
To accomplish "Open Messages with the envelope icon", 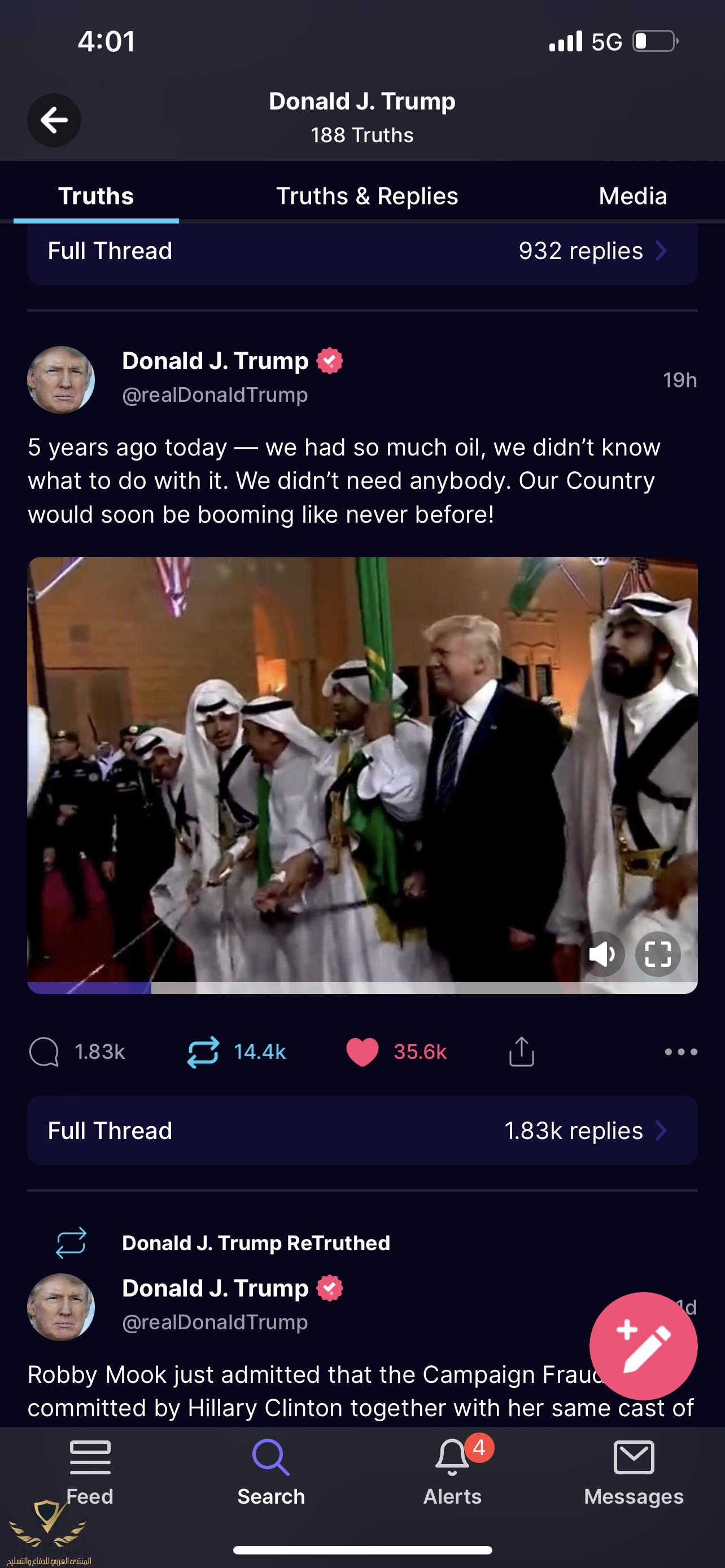I will click(634, 1458).
